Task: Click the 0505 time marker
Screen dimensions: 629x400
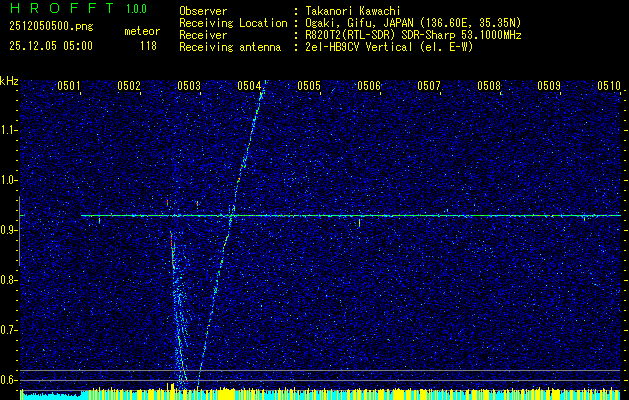Action: pyautogui.click(x=309, y=85)
